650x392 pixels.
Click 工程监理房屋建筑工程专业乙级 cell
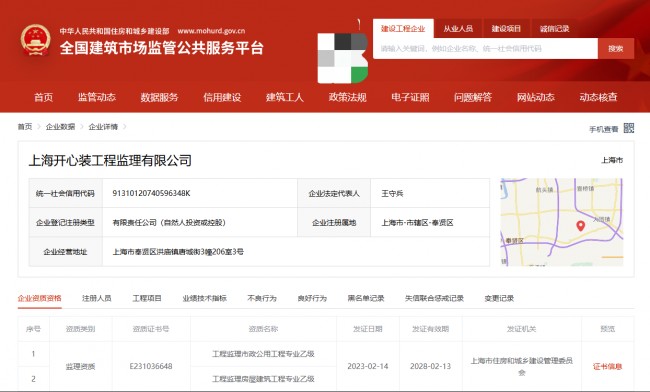pyautogui.click(x=263, y=379)
